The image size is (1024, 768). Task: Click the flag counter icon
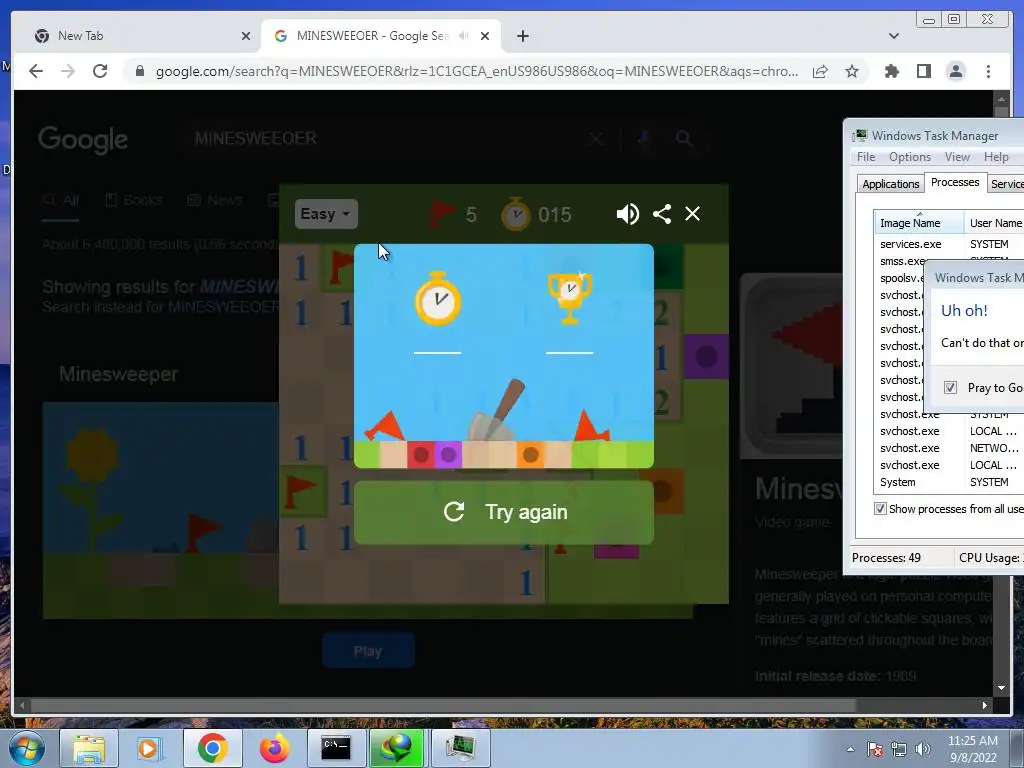[x=442, y=214]
